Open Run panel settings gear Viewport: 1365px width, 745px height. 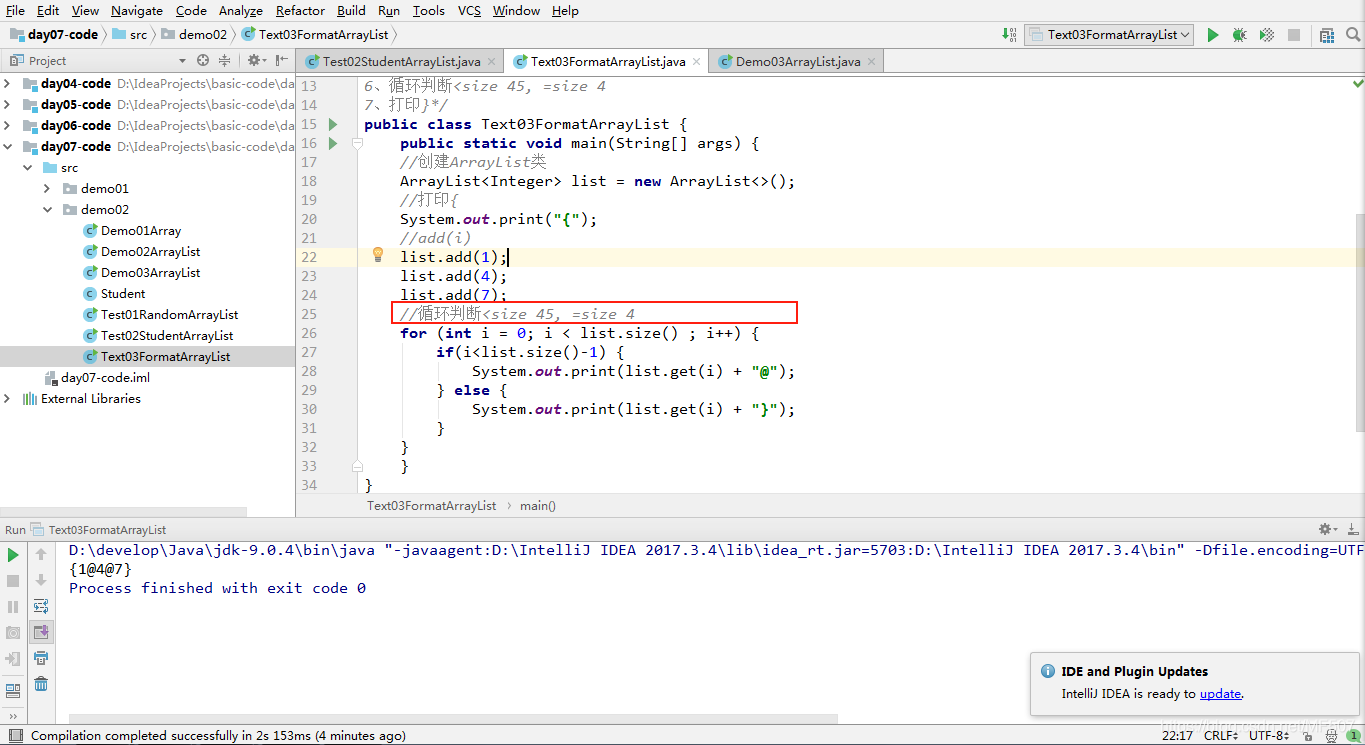tap(1327, 529)
